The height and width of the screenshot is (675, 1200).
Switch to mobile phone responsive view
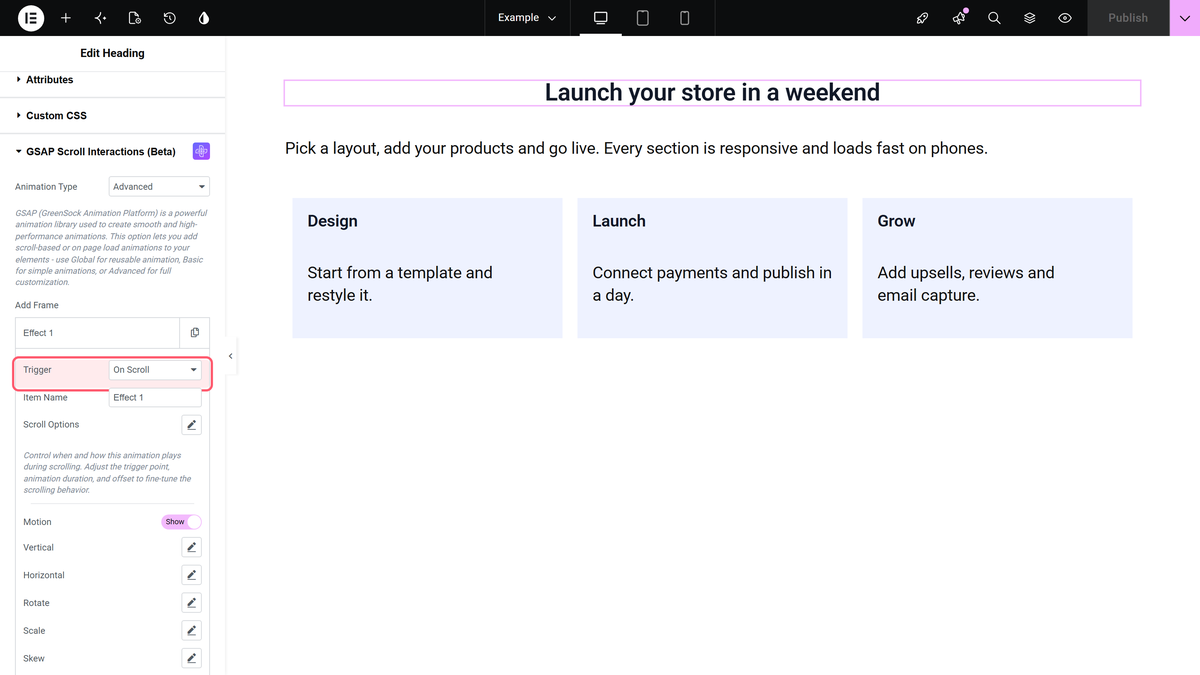tap(685, 18)
